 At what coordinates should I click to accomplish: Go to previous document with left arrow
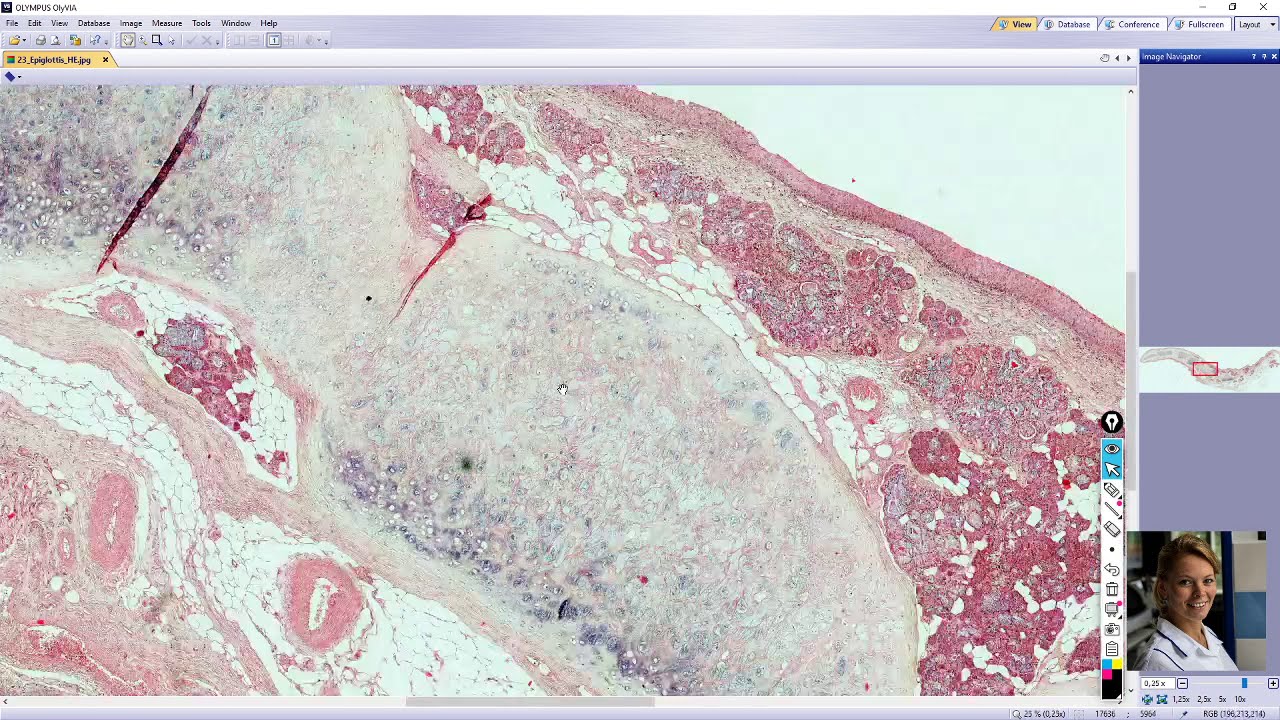pyautogui.click(x=1117, y=58)
